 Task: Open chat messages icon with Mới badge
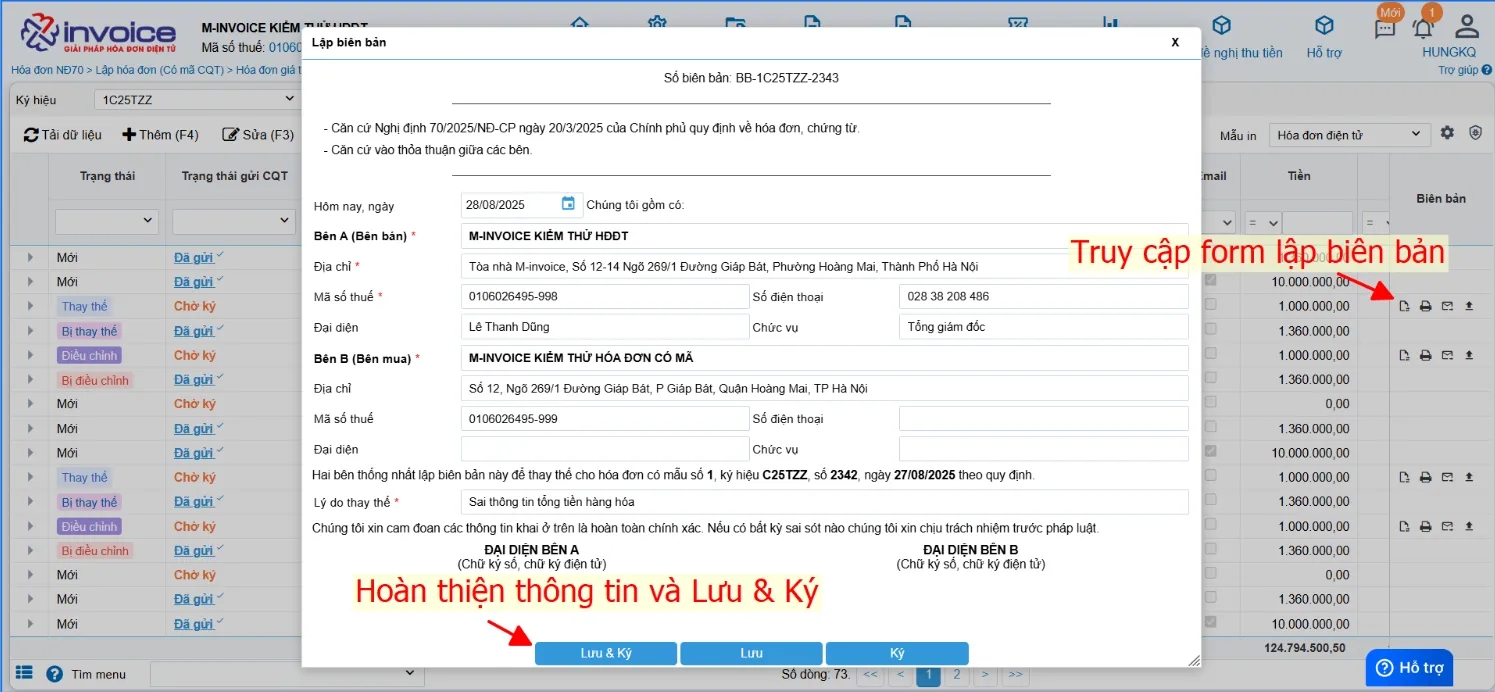(x=1385, y=28)
